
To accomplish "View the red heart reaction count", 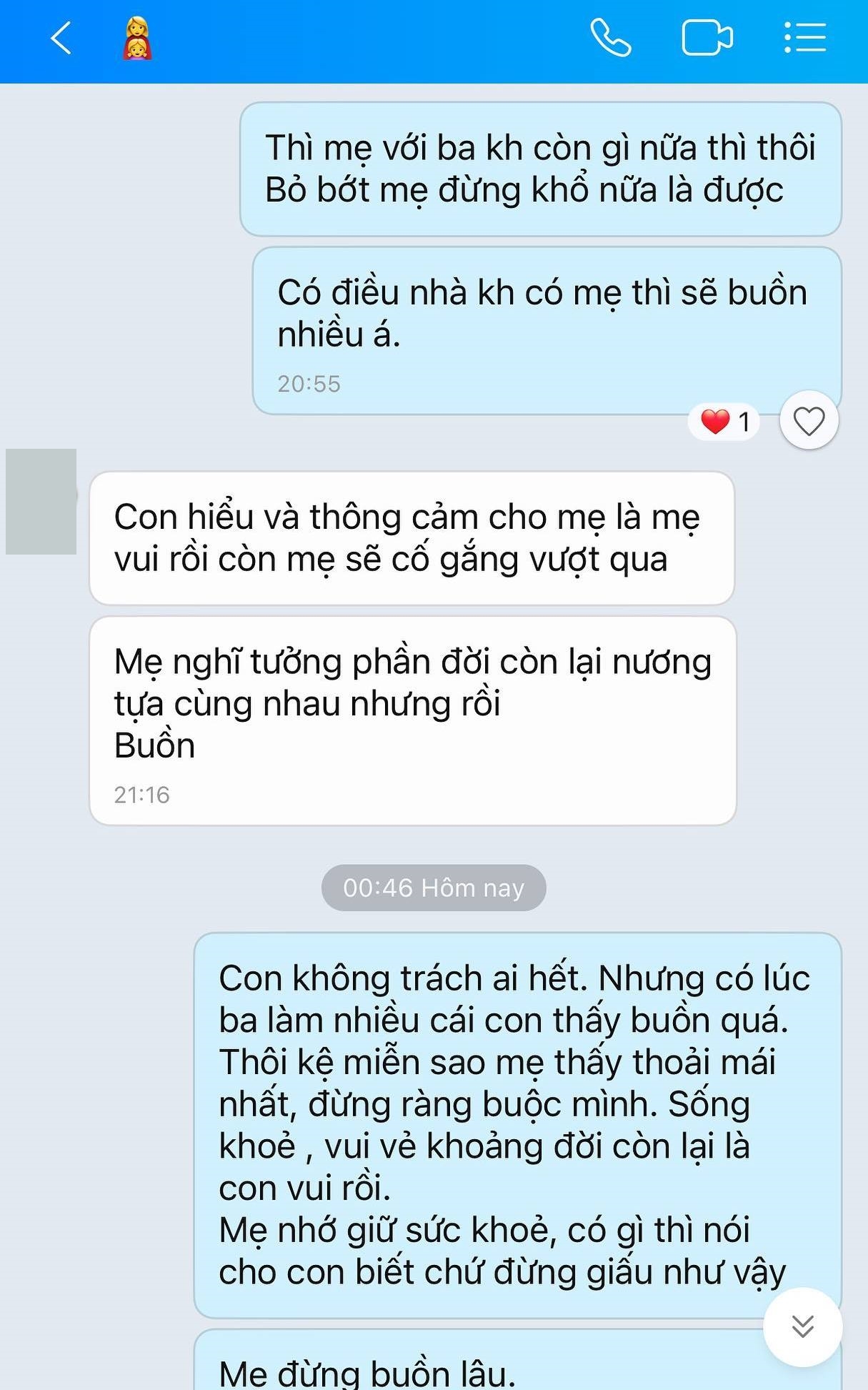I will tap(724, 422).
